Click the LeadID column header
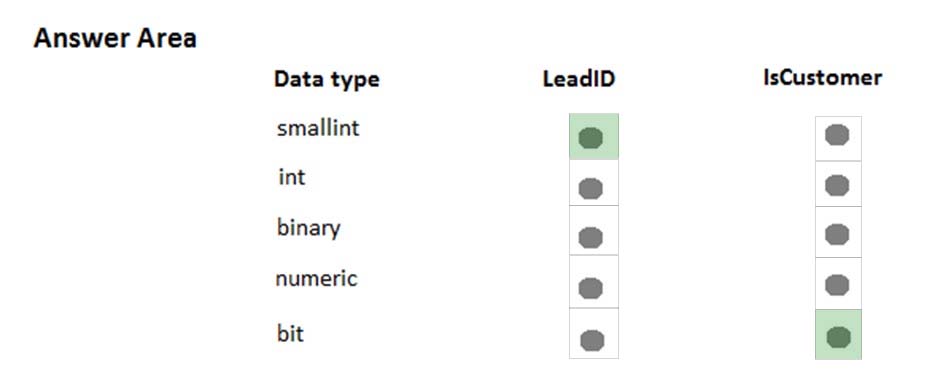Viewport: 927px width, 379px height. click(x=579, y=79)
